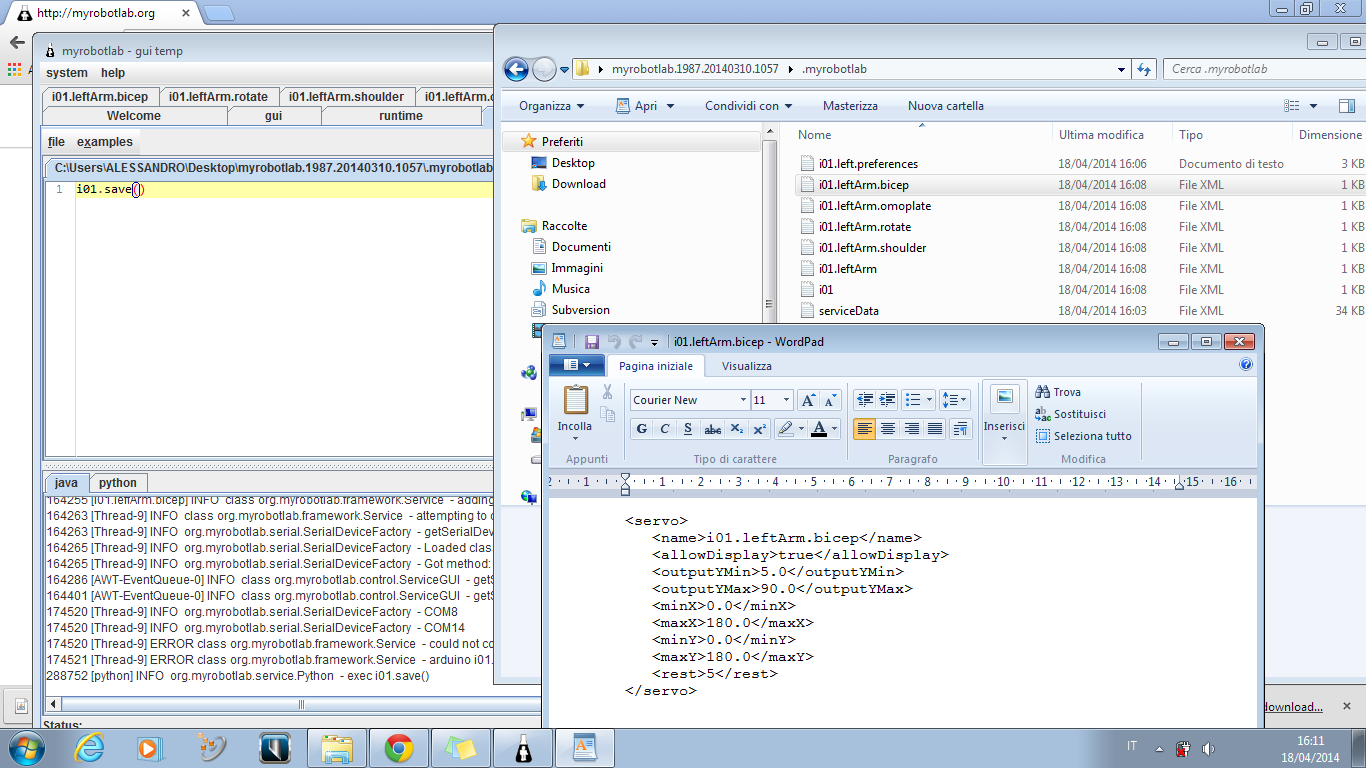Viewport: 1366px width, 768px height.
Task: Click the Incolla paste icon
Action: [x=575, y=401]
